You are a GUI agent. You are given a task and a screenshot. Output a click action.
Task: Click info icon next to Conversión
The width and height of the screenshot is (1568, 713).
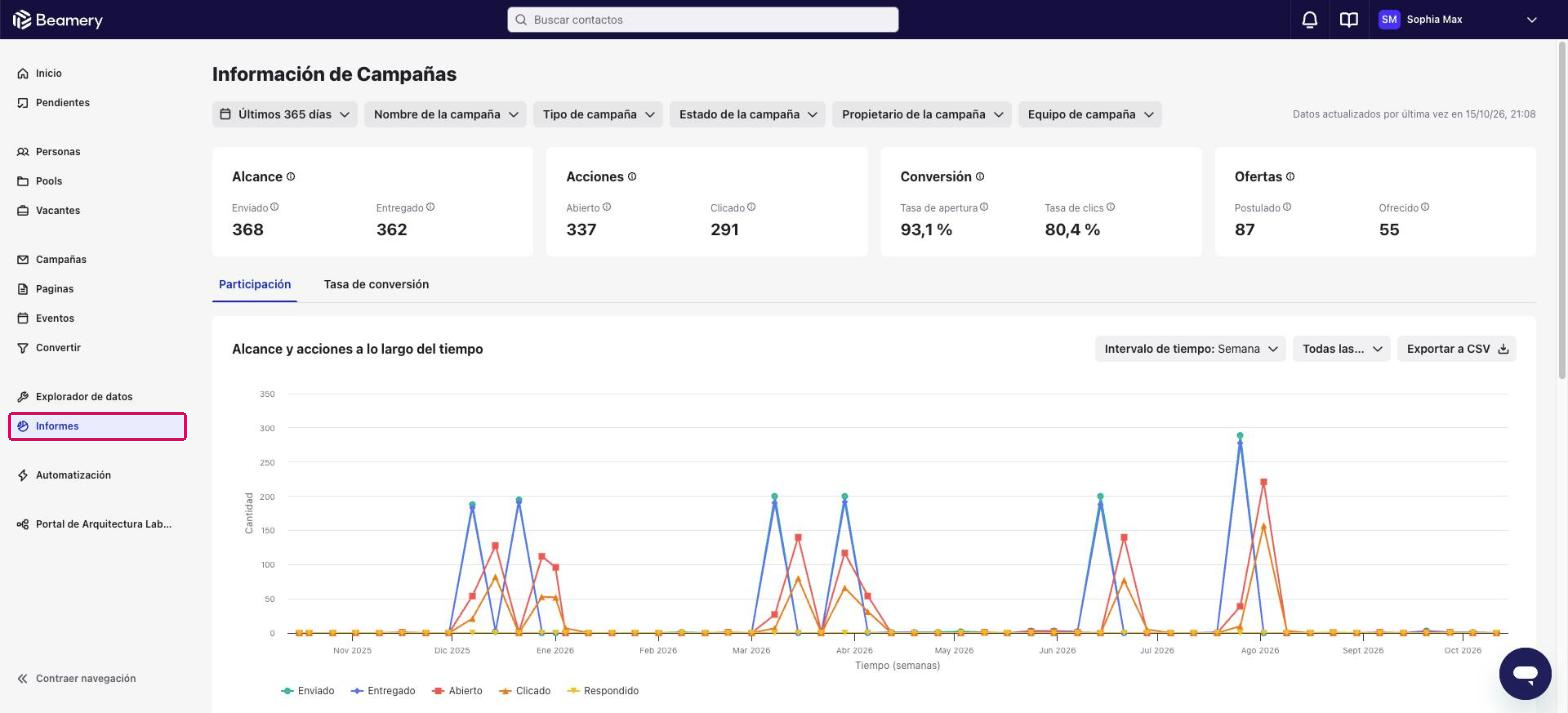pyautogui.click(x=980, y=177)
